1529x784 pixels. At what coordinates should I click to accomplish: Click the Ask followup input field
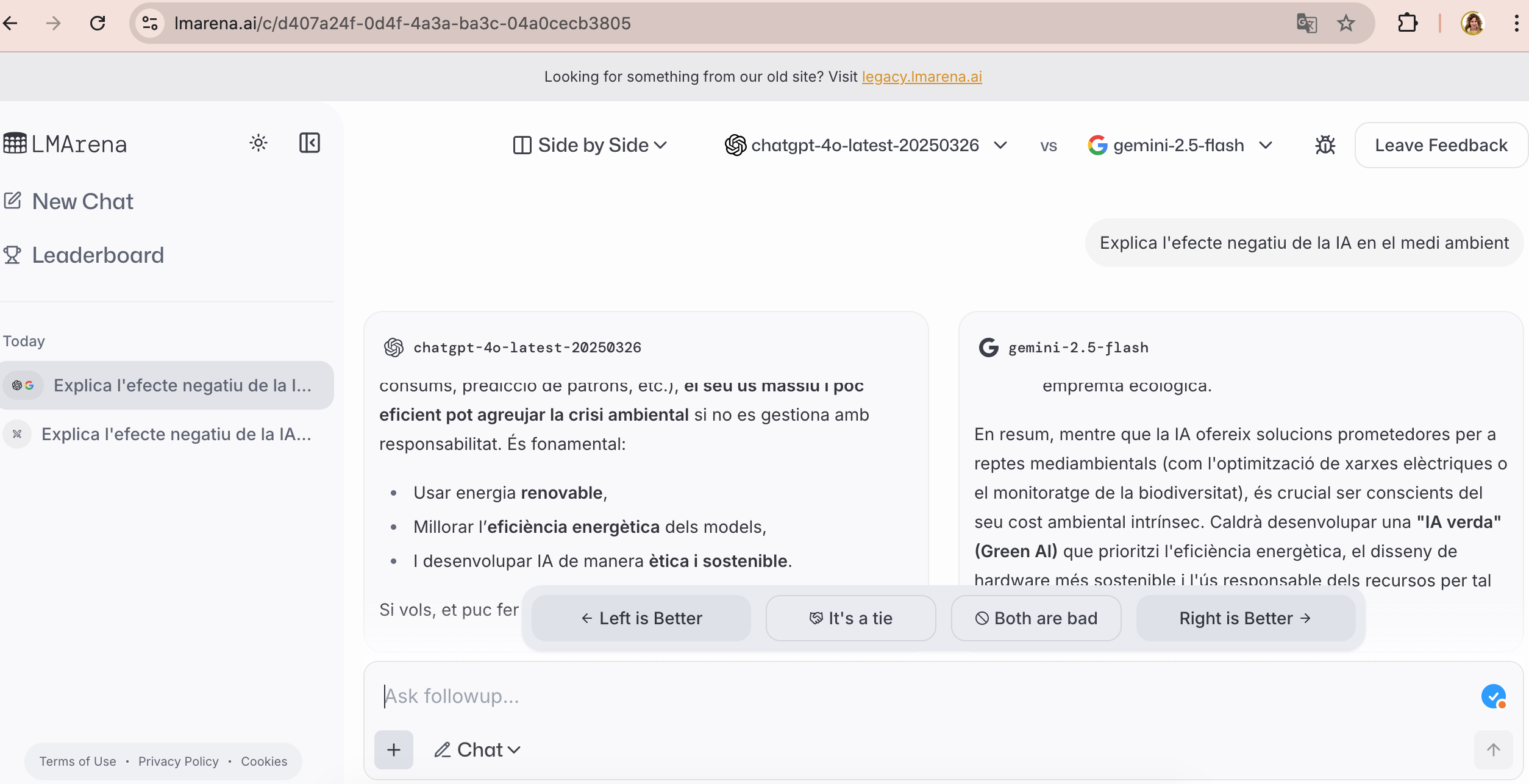[854, 696]
